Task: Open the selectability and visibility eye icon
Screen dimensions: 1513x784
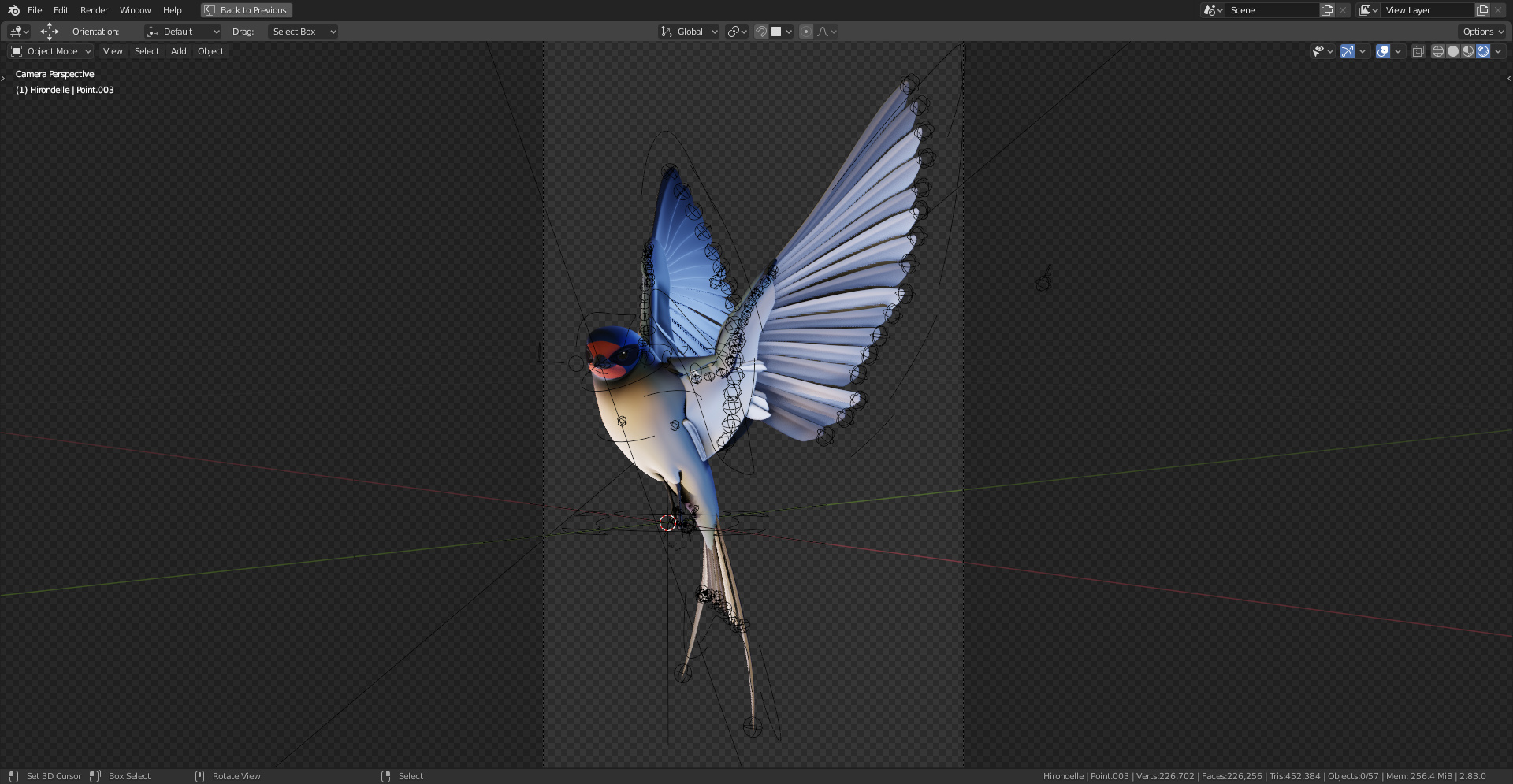Action: (1322, 51)
